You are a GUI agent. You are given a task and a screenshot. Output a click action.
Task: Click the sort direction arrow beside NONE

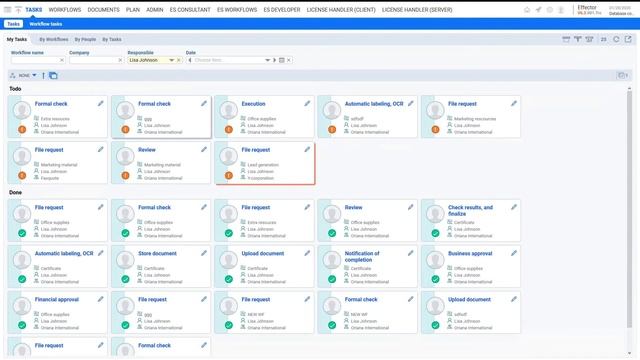pos(43,76)
